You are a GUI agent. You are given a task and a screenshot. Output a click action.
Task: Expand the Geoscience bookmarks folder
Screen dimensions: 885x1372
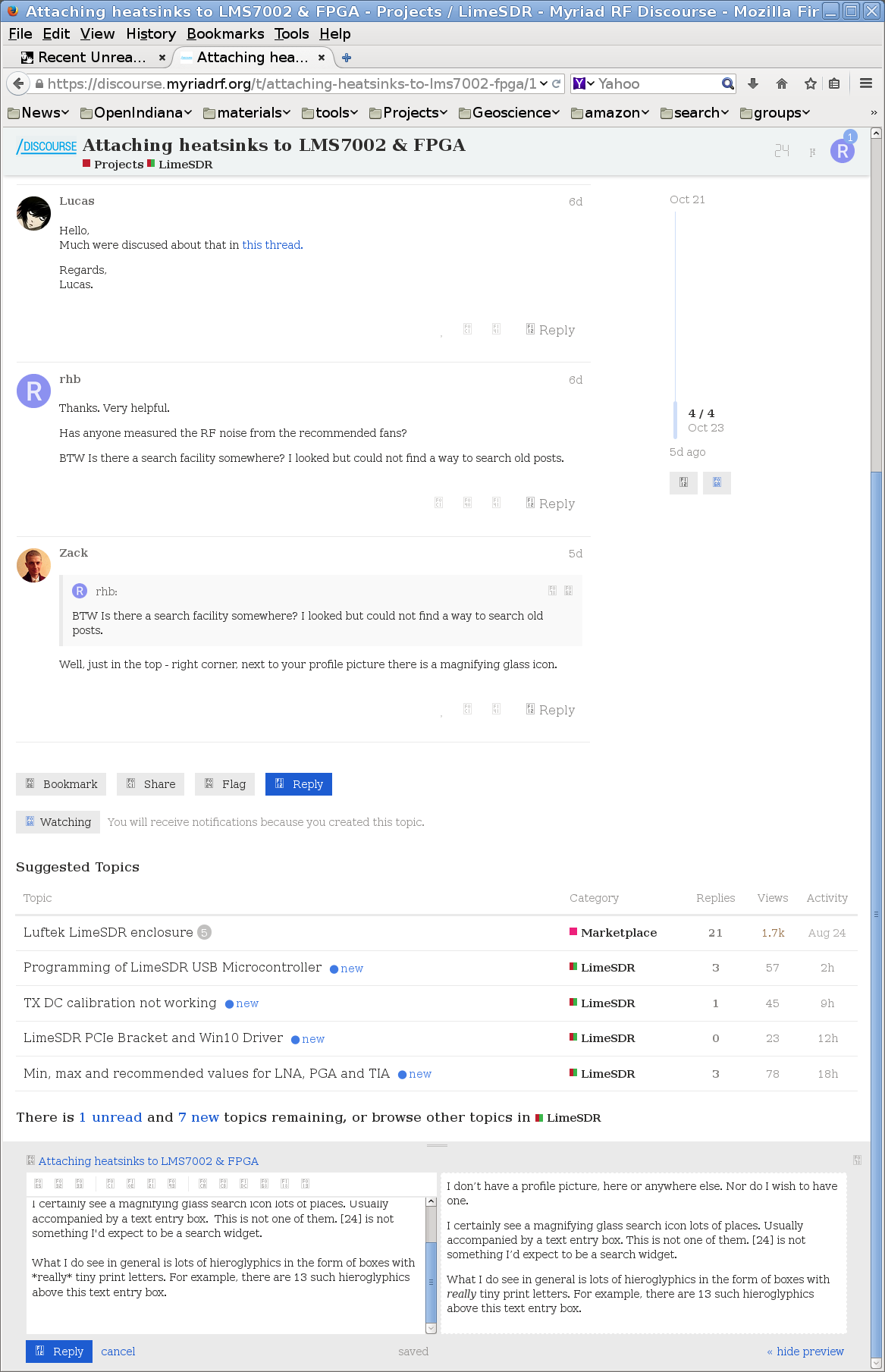tap(510, 113)
